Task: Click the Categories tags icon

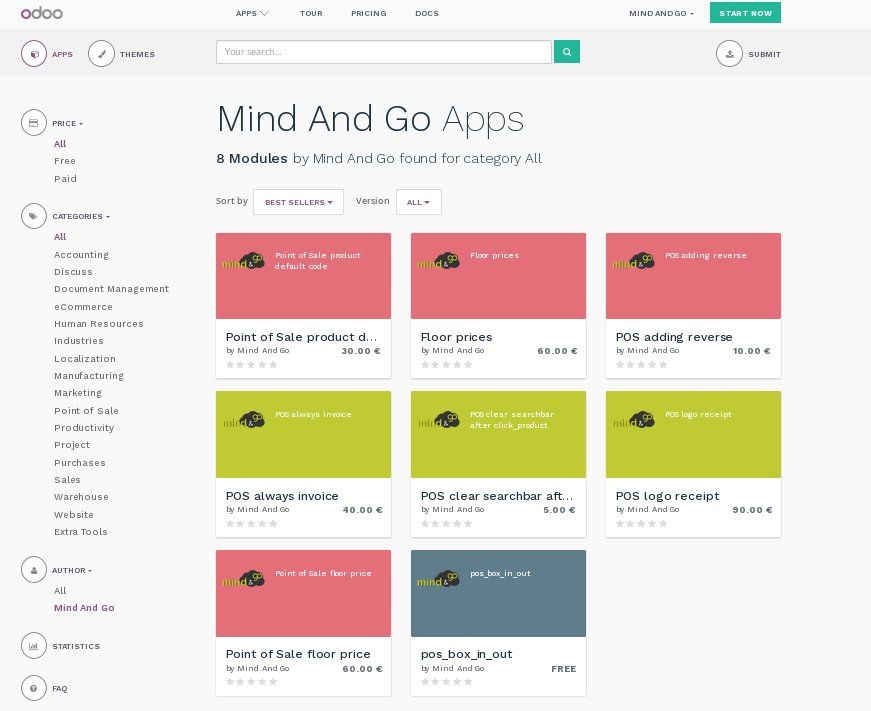Action: point(34,216)
